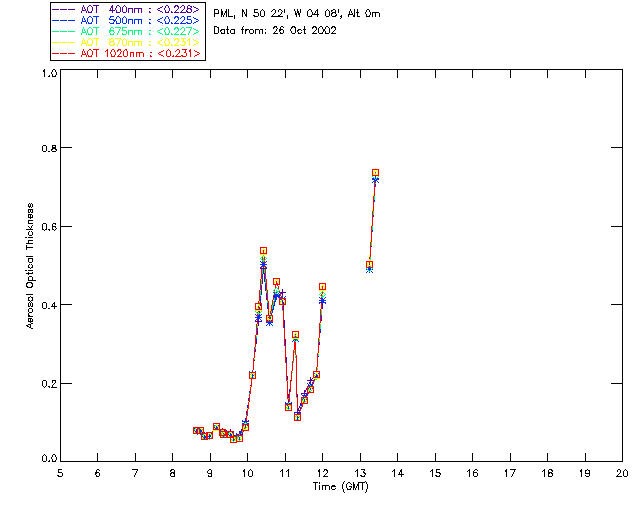Click the first data point, just before 9 GMT

coord(196,430)
